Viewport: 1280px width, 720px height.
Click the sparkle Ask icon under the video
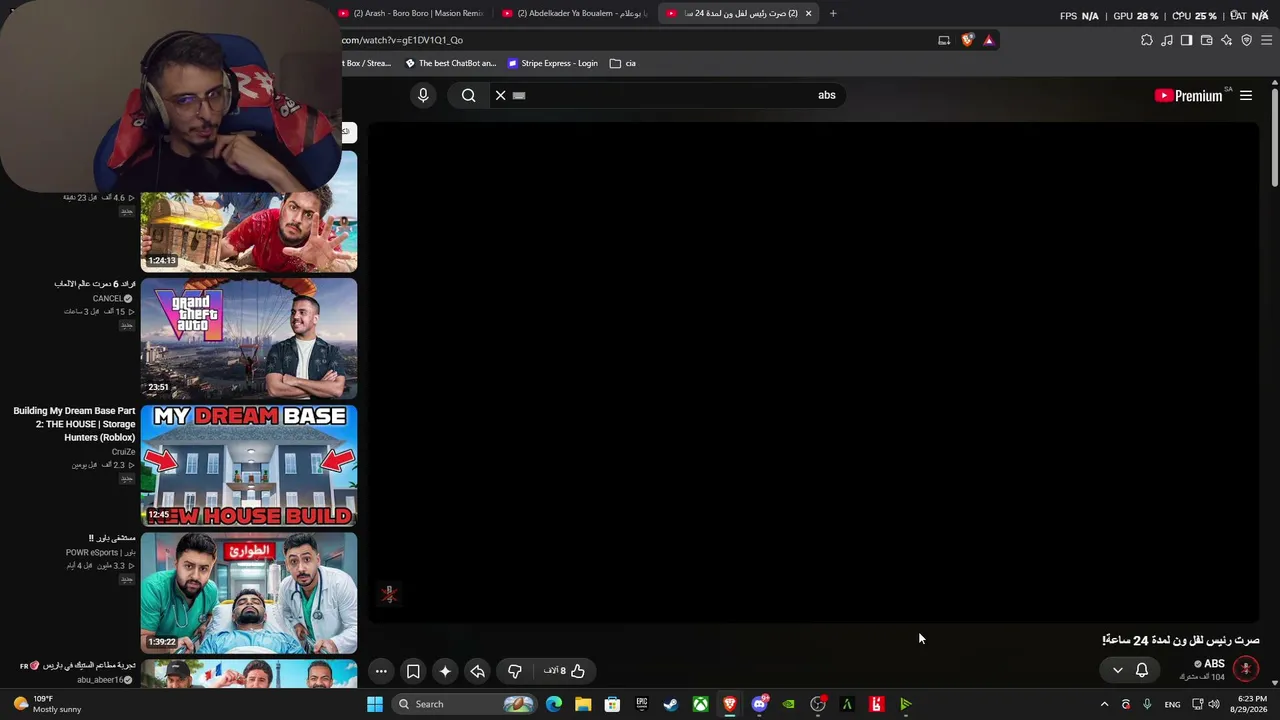445,671
